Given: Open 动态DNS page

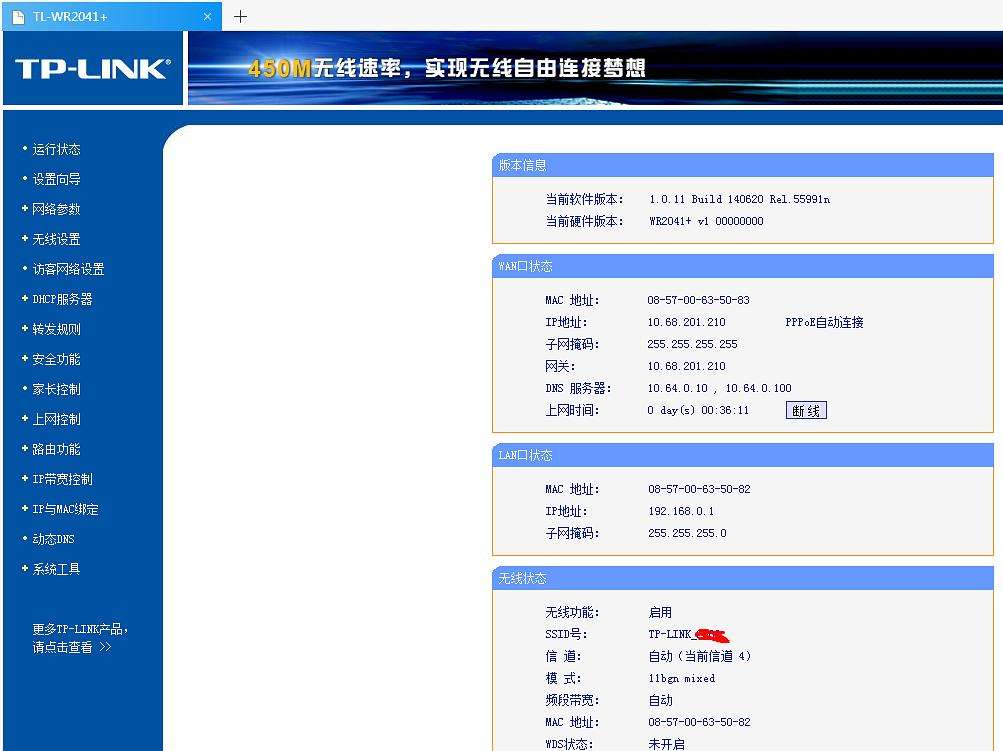Looking at the screenshot, I should [x=54, y=539].
